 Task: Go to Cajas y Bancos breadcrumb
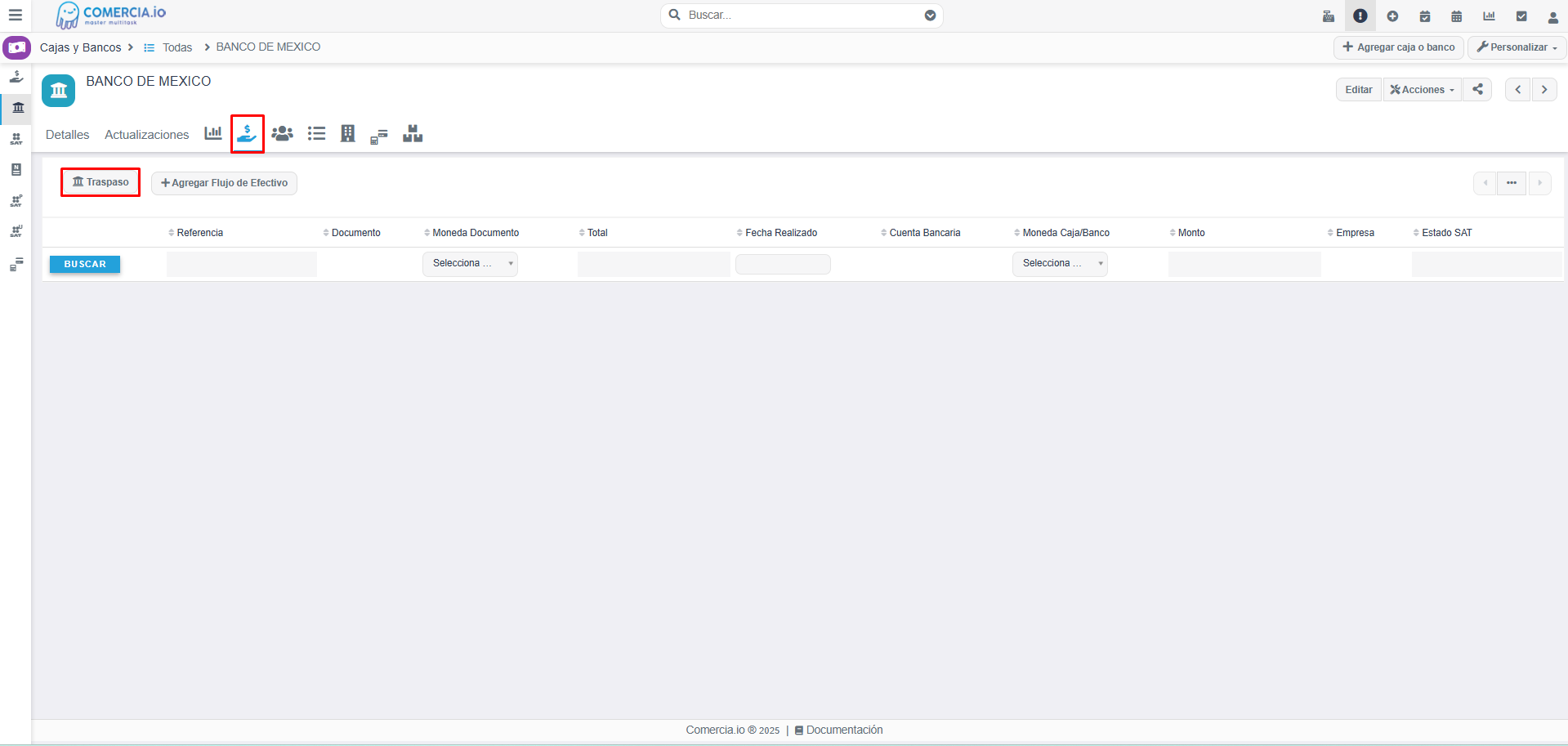coord(80,47)
